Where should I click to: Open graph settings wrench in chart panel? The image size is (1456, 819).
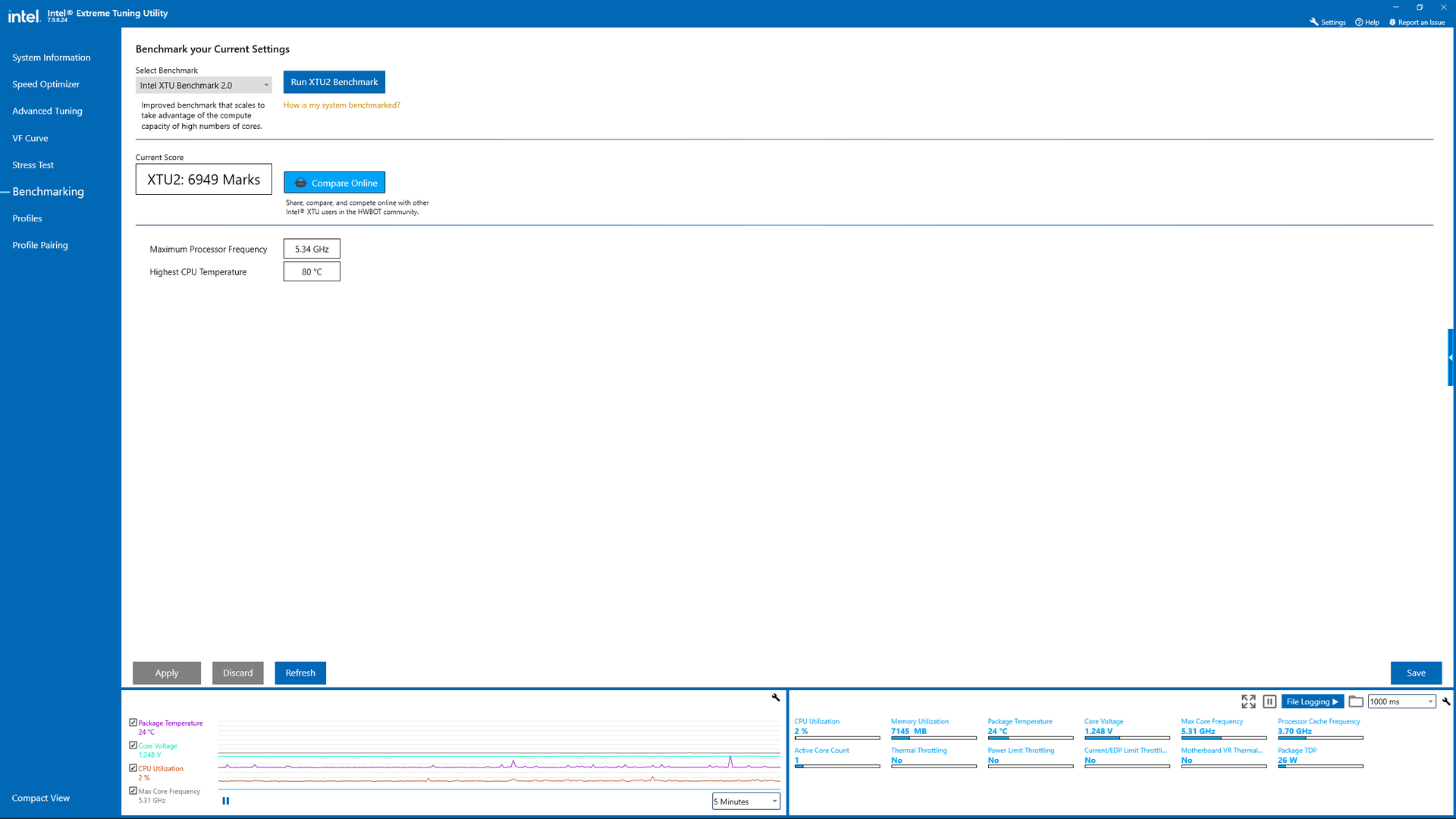[x=776, y=697]
